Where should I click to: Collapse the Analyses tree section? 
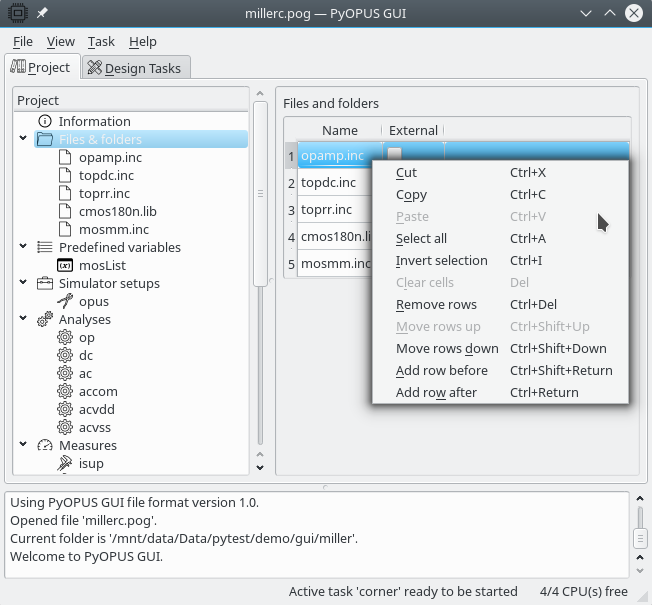point(23,319)
